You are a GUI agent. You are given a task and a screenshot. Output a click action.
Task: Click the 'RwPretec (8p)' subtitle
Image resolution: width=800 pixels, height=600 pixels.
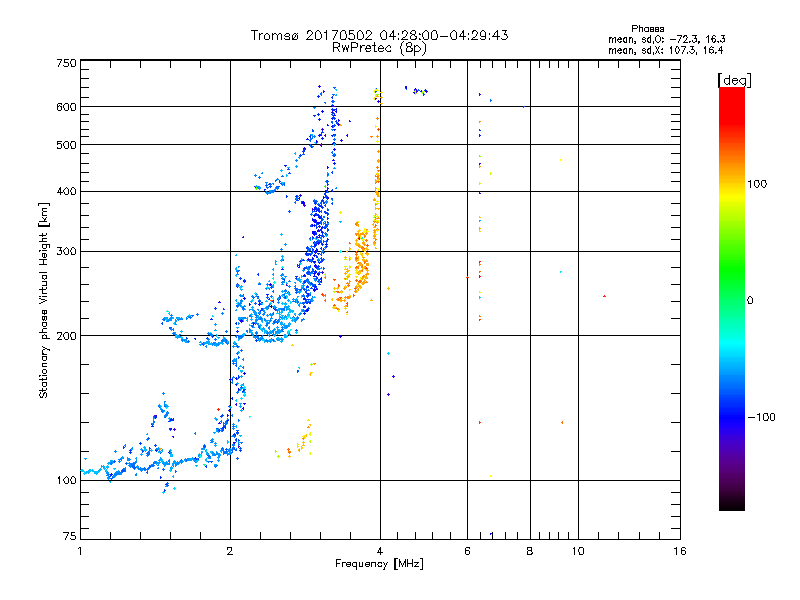[x=379, y=48]
